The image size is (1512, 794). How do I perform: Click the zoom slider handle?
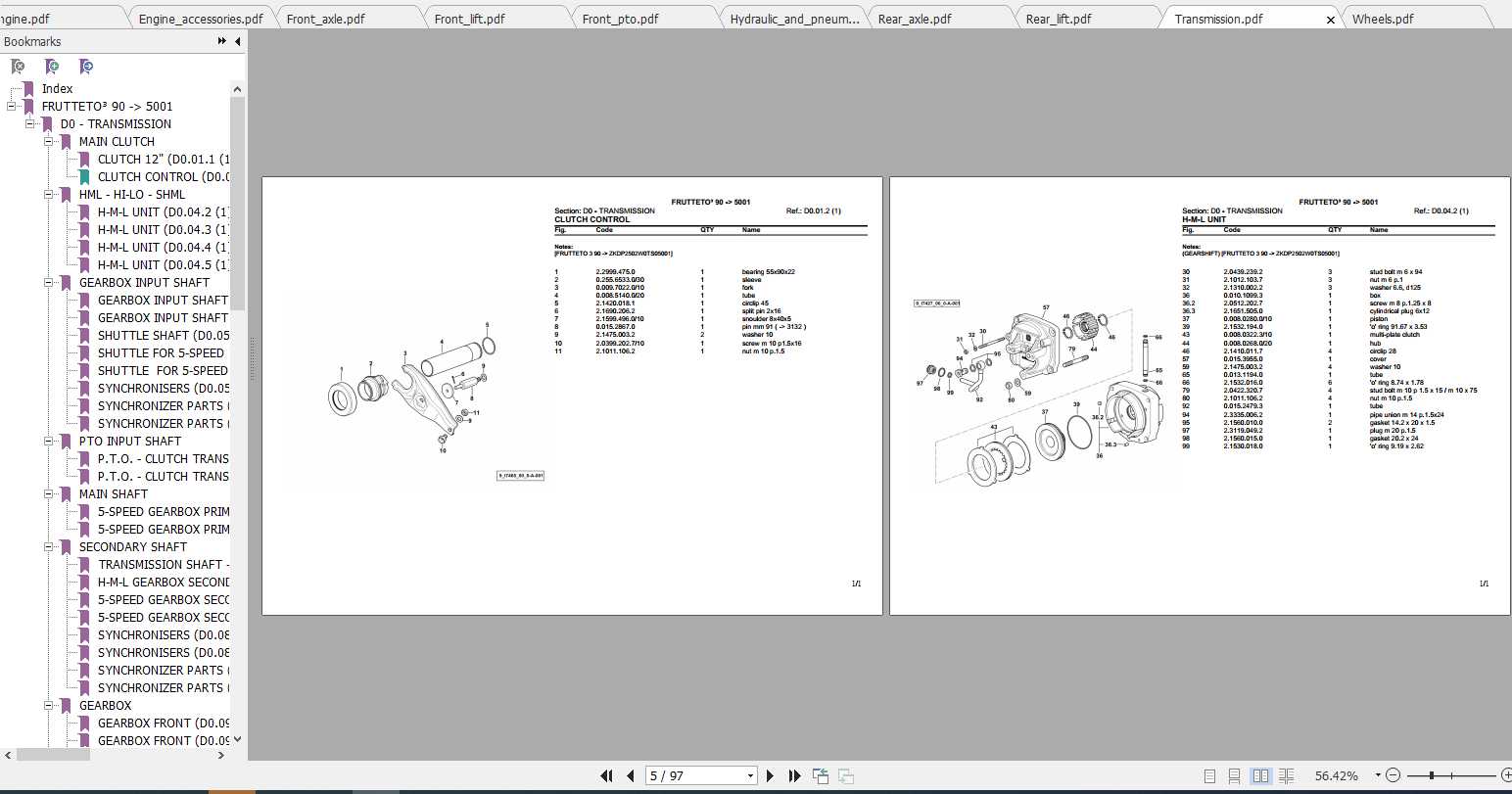[1431, 774]
